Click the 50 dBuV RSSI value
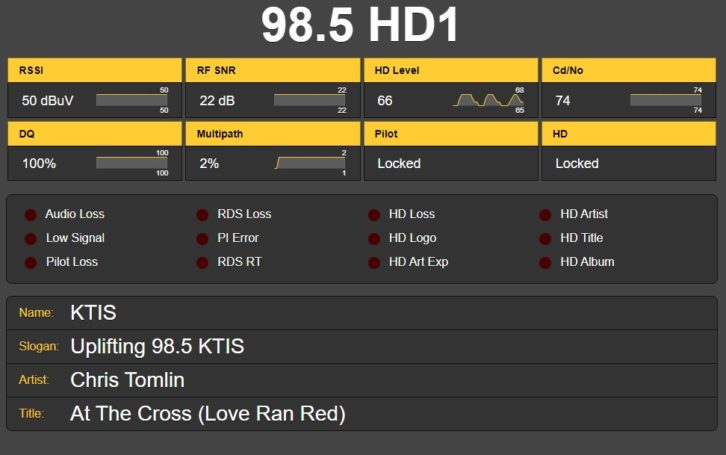 (48, 100)
